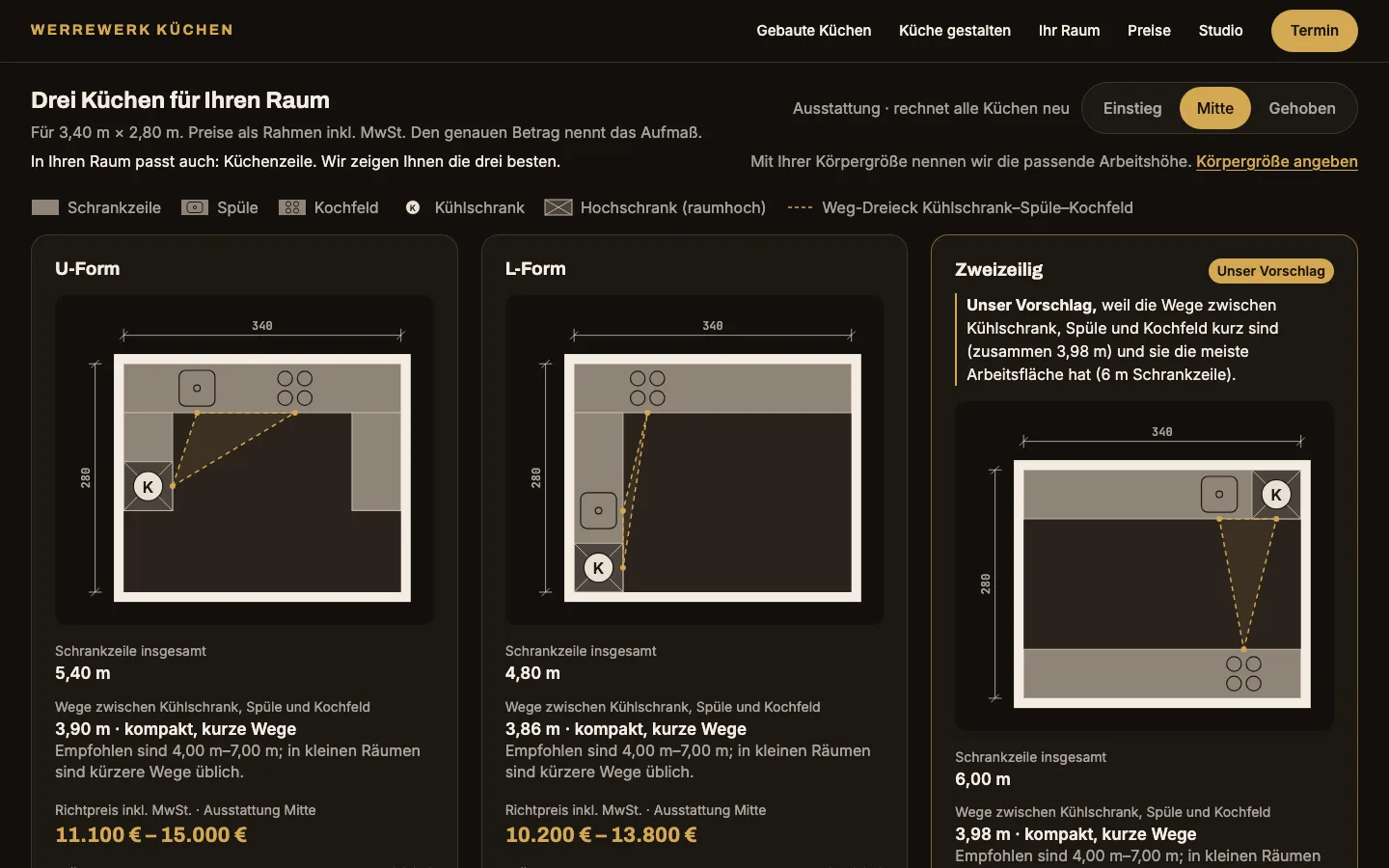The height and width of the screenshot is (868, 1389).
Task: Select the fridge K marker in Zweizeilig plan
Action: 1276,495
